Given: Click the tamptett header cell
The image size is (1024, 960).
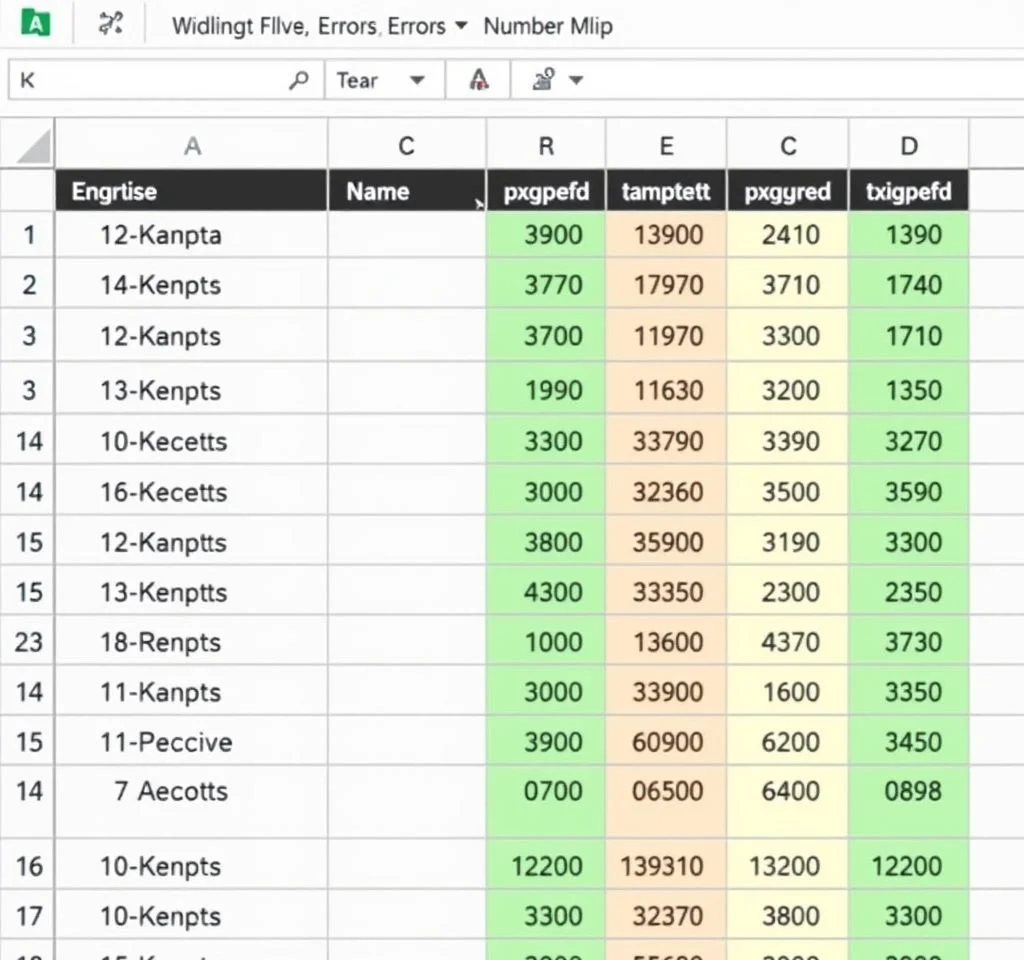Looking at the screenshot, I should tap(666, 191).
